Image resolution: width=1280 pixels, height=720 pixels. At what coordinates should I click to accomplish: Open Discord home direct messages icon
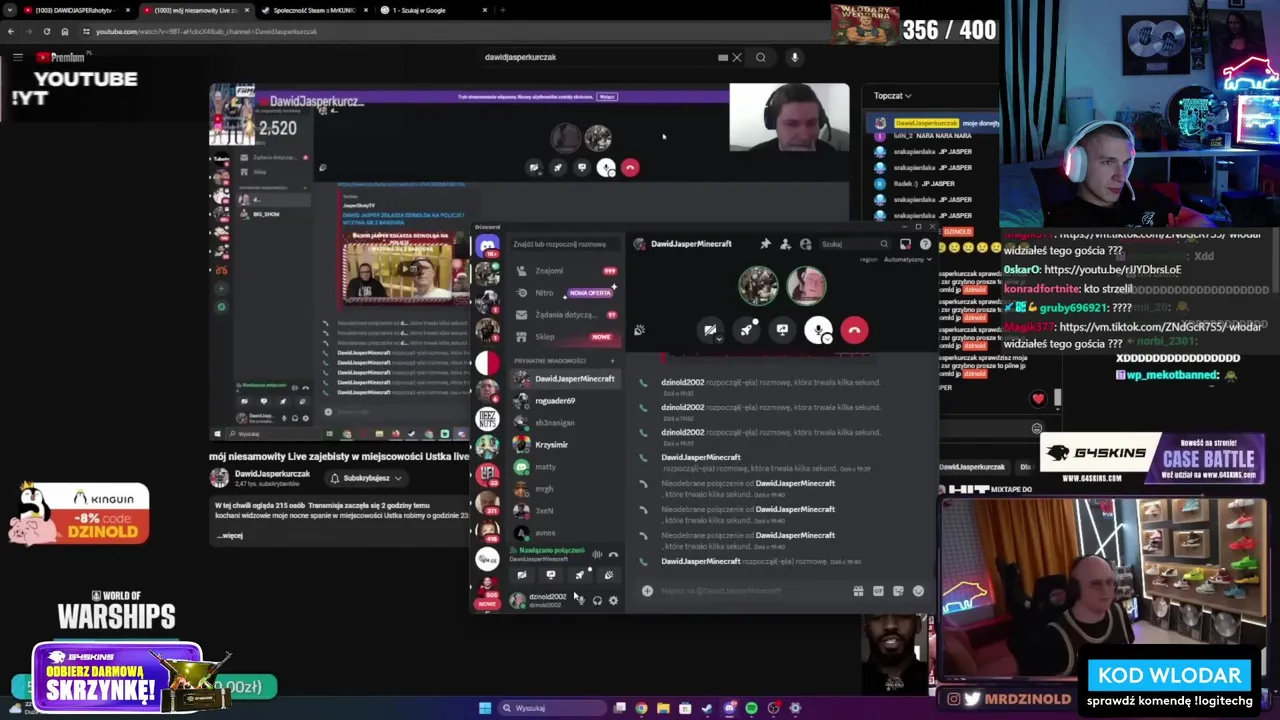(x=487, y=246)
